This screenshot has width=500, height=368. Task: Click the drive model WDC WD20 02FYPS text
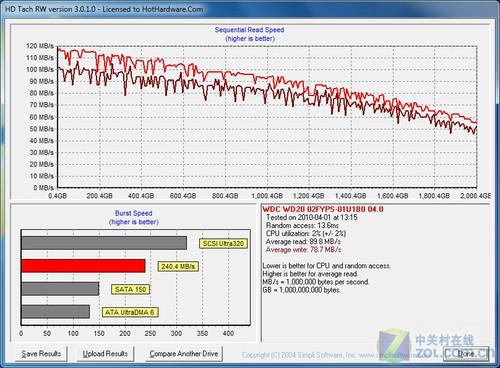tap(323, 209)
